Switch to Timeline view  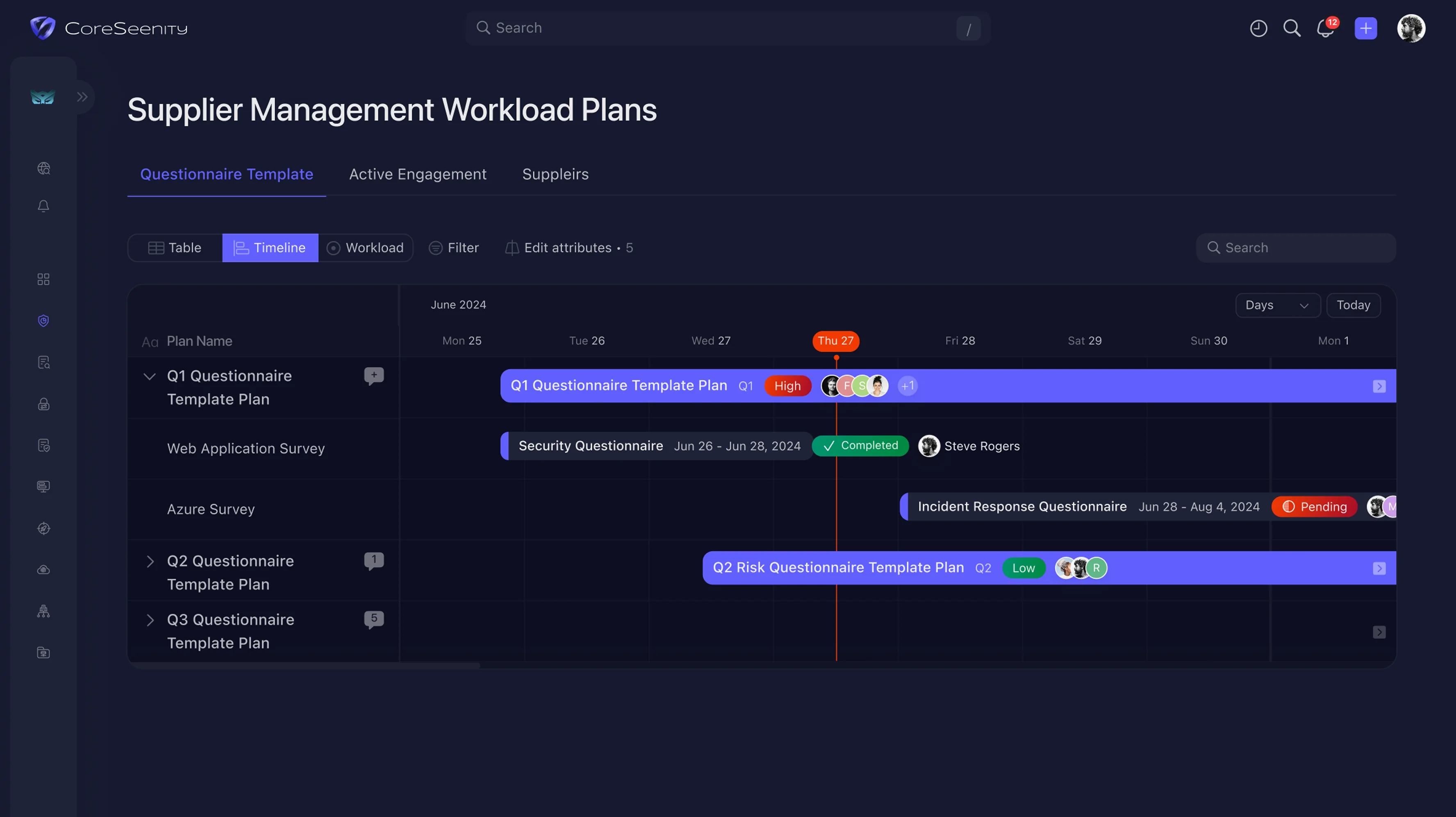pos(270,248)
